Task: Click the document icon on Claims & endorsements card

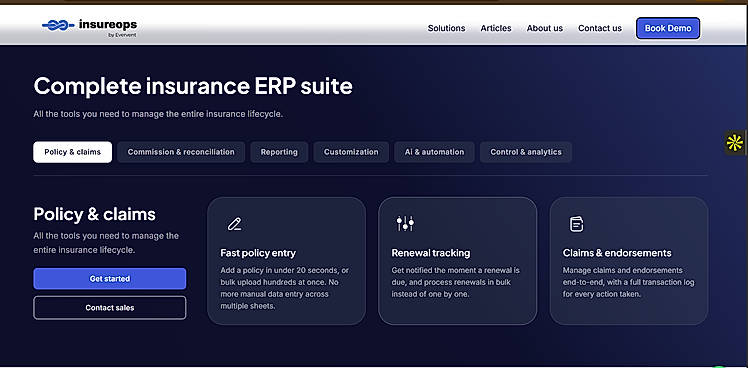Action: point(576,224)
